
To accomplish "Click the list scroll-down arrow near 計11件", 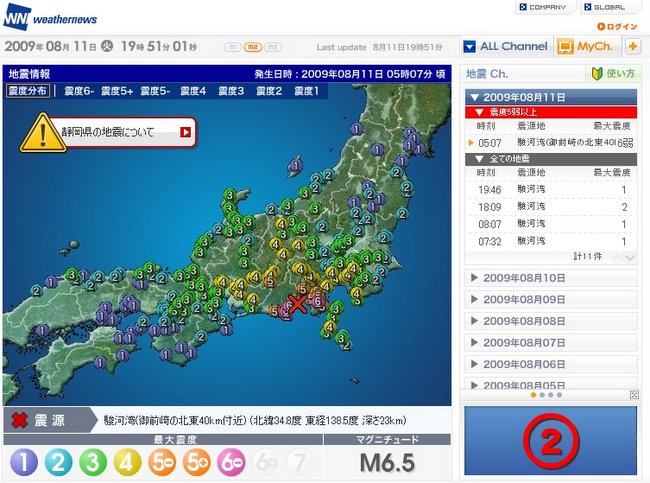I will pos(630,257).
